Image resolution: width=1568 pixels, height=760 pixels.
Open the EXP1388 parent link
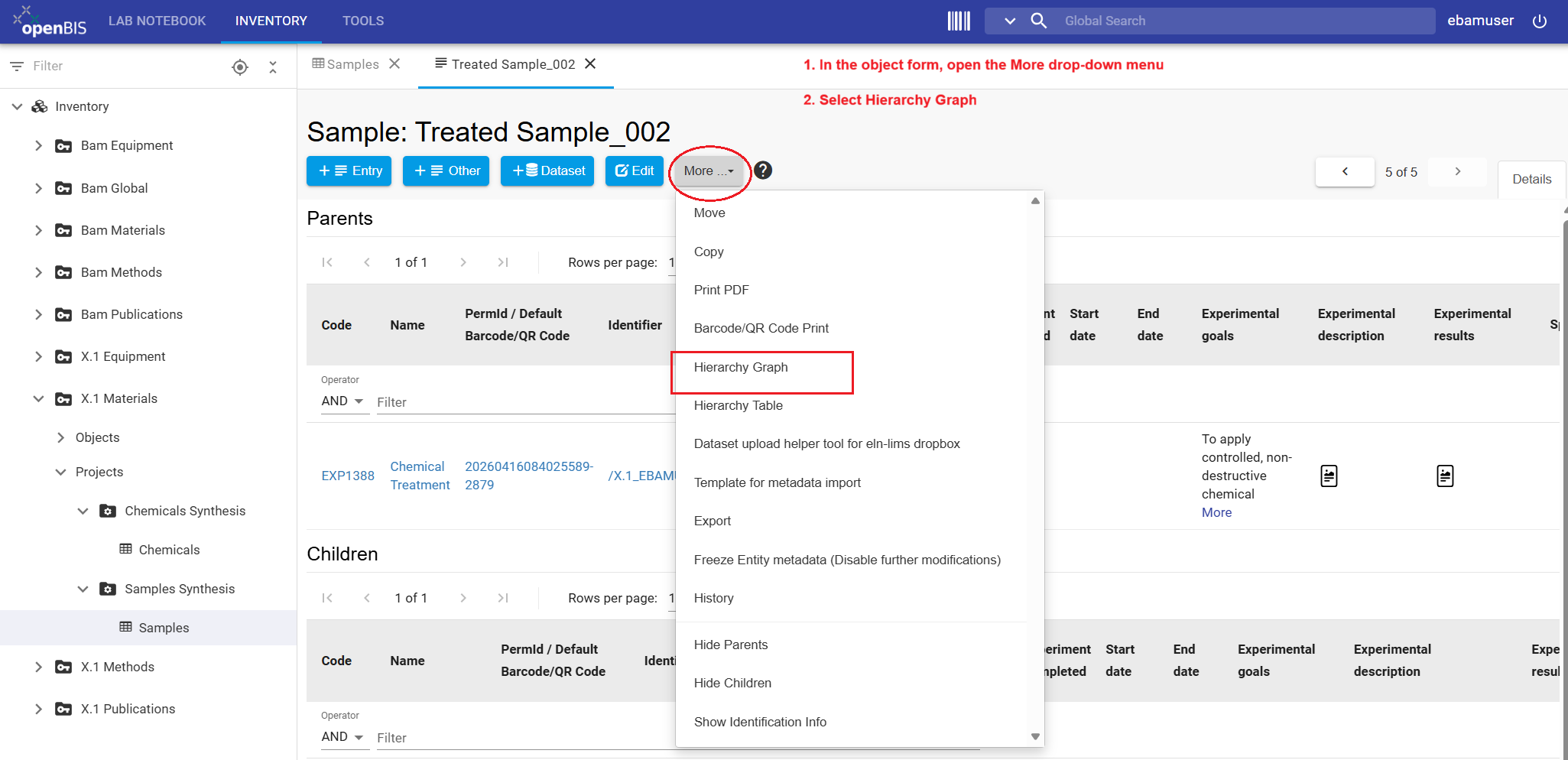coord(348,476)
